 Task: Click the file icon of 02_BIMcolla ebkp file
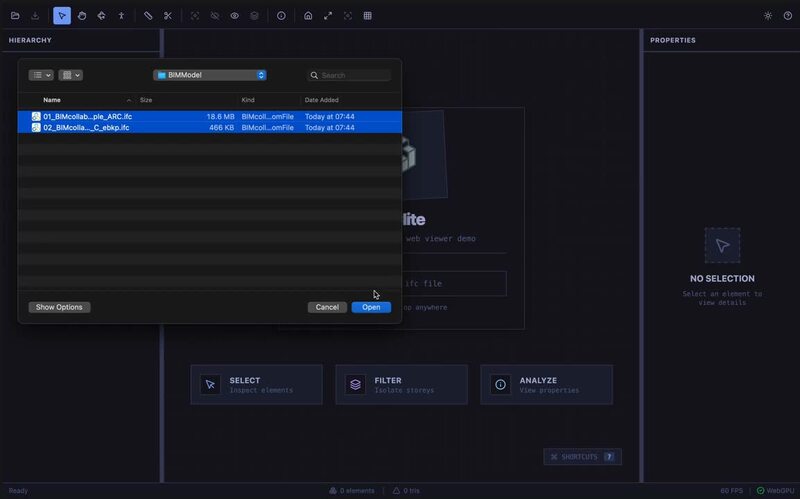pos(36,128)
